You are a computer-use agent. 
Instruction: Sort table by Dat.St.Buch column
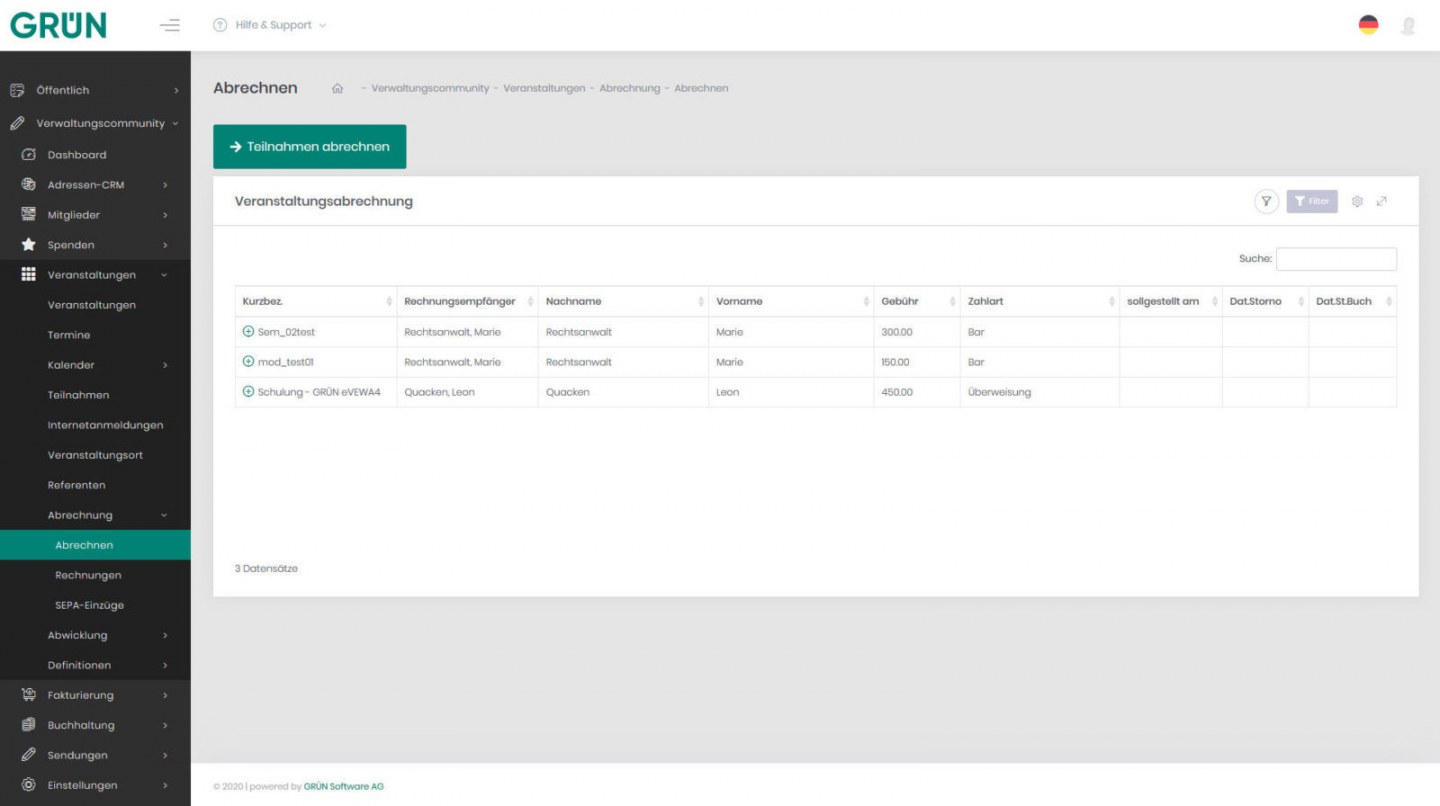point(1353,301)
